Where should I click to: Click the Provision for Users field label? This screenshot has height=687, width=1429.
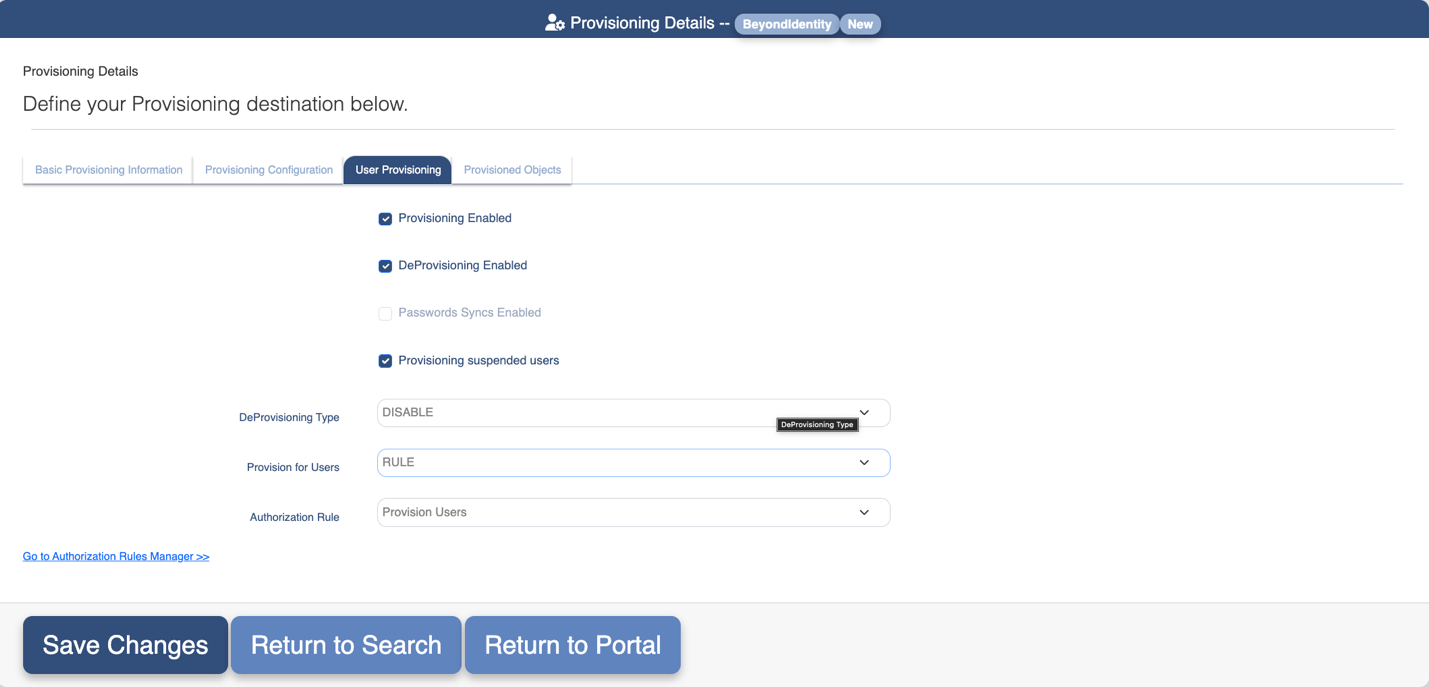pyautogui.click(x=293, y=468)
